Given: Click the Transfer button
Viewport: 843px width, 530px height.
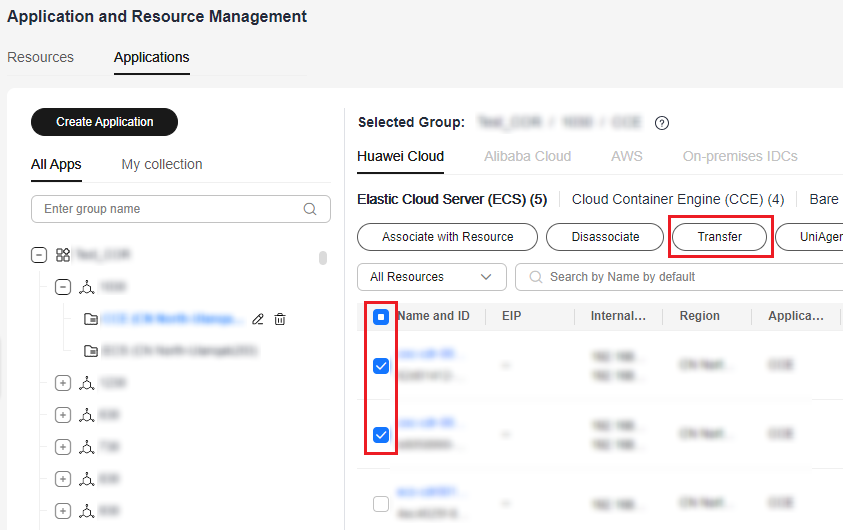Looking at the screenshot, I should point(720,237).
